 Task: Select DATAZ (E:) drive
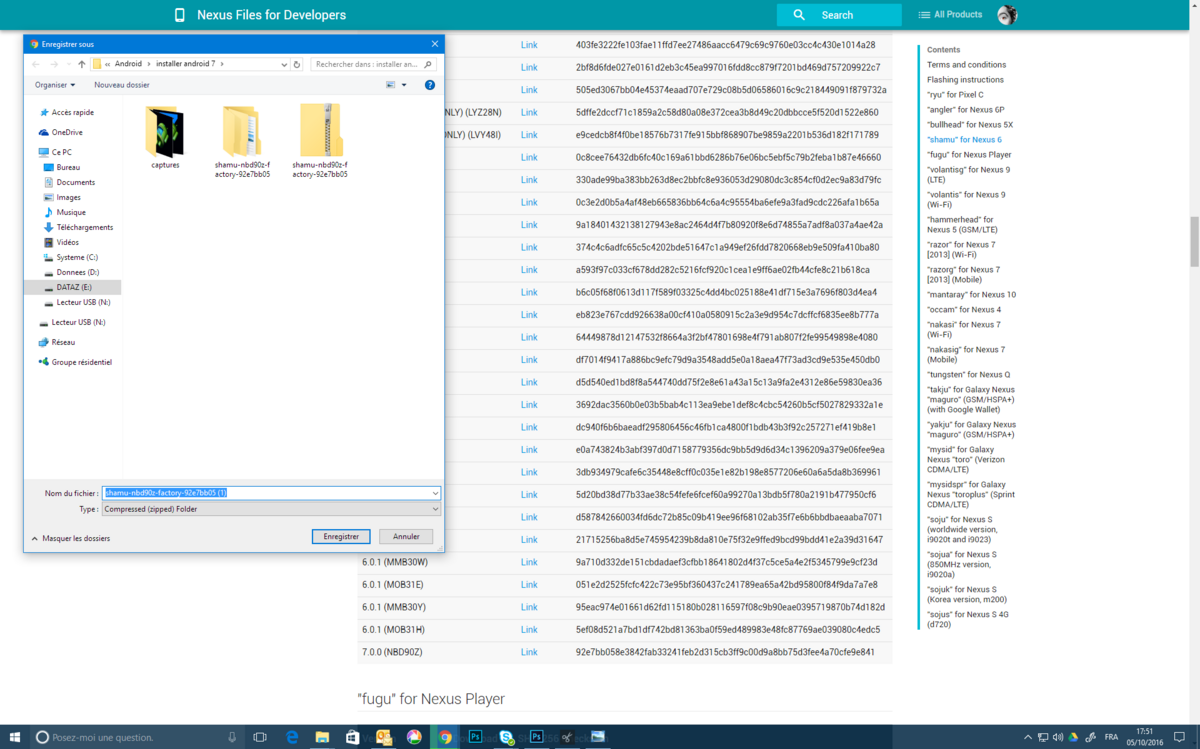(74, 287)
